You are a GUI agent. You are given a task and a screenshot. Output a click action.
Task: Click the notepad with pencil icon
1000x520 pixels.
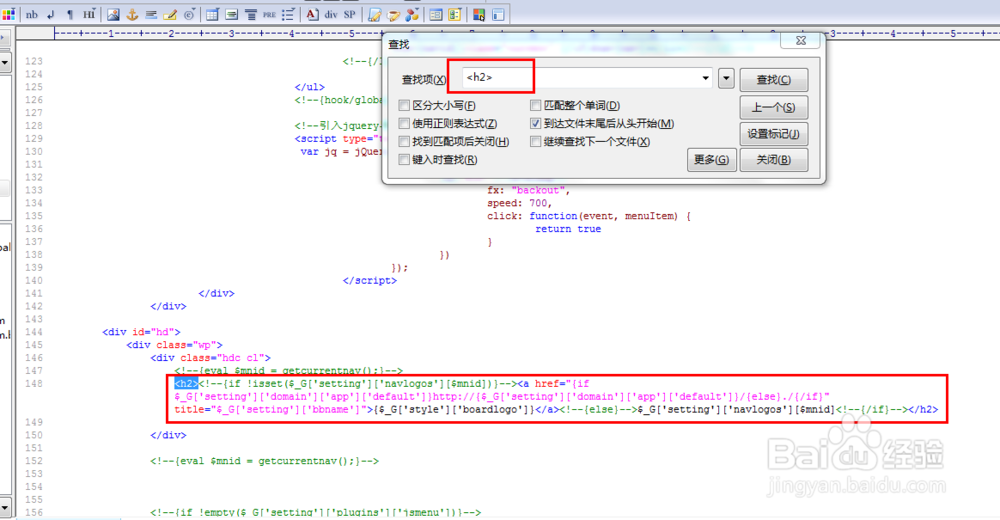pos(375,14)
